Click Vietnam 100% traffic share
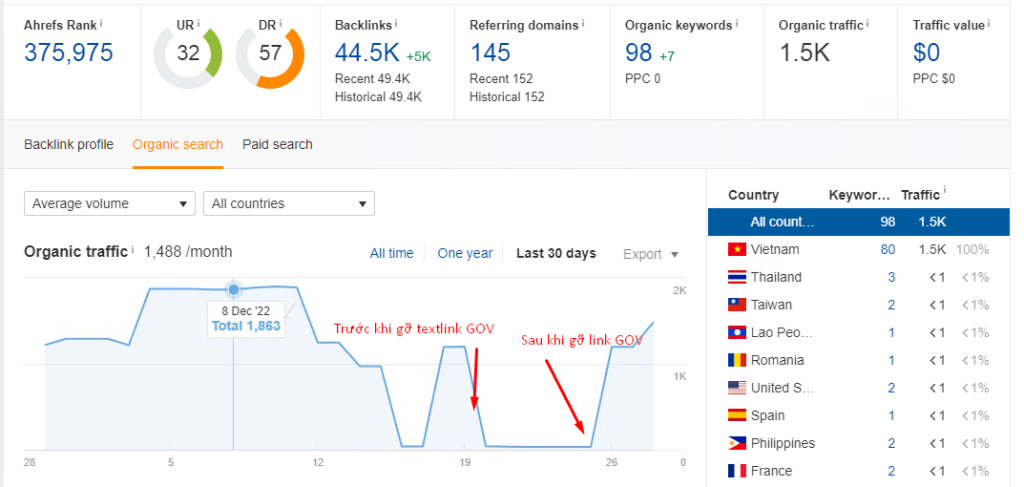1024x487 pixels. [972, 249]
